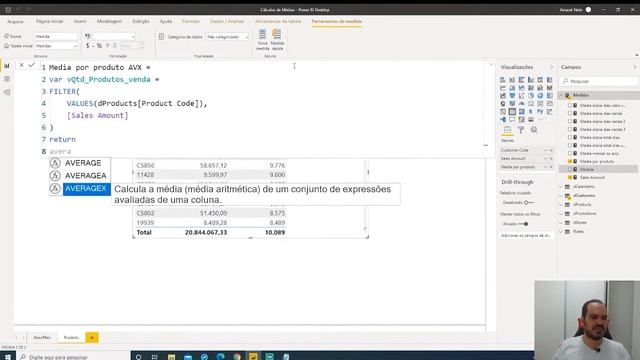
Task: Toggle Relatório cruzado switch (Desativado)
Action: coord(529,202)
